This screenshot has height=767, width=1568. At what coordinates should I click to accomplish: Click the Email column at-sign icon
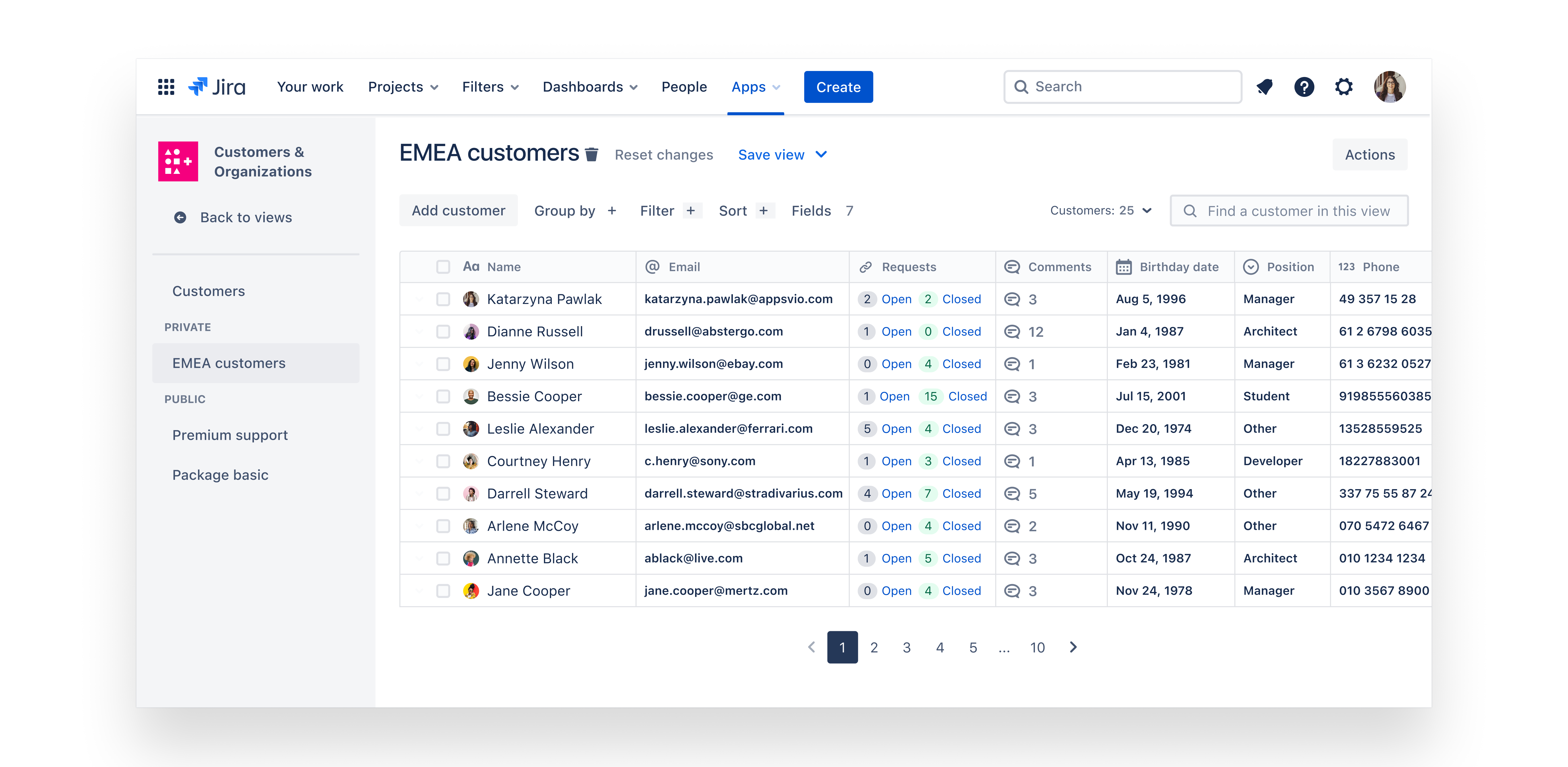(652, 267)
